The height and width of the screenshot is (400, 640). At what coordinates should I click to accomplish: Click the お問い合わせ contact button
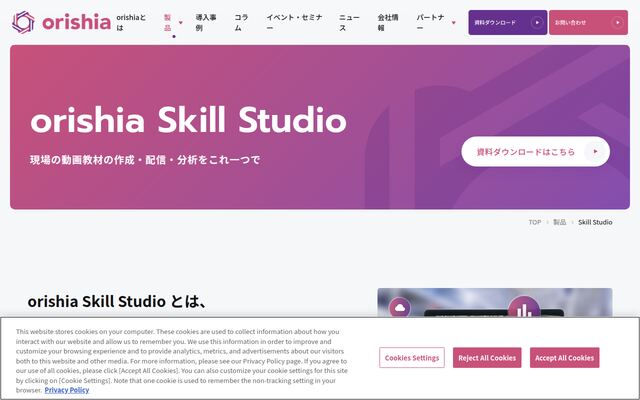coord(588,22)
